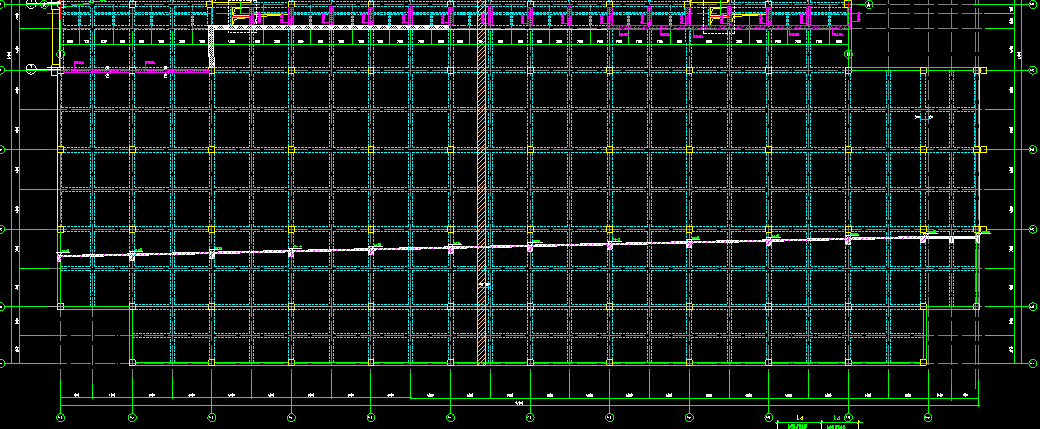Select the orange hatched vertical strip
Viewport: 1040px width, 429px height.
tap(482, 182)
